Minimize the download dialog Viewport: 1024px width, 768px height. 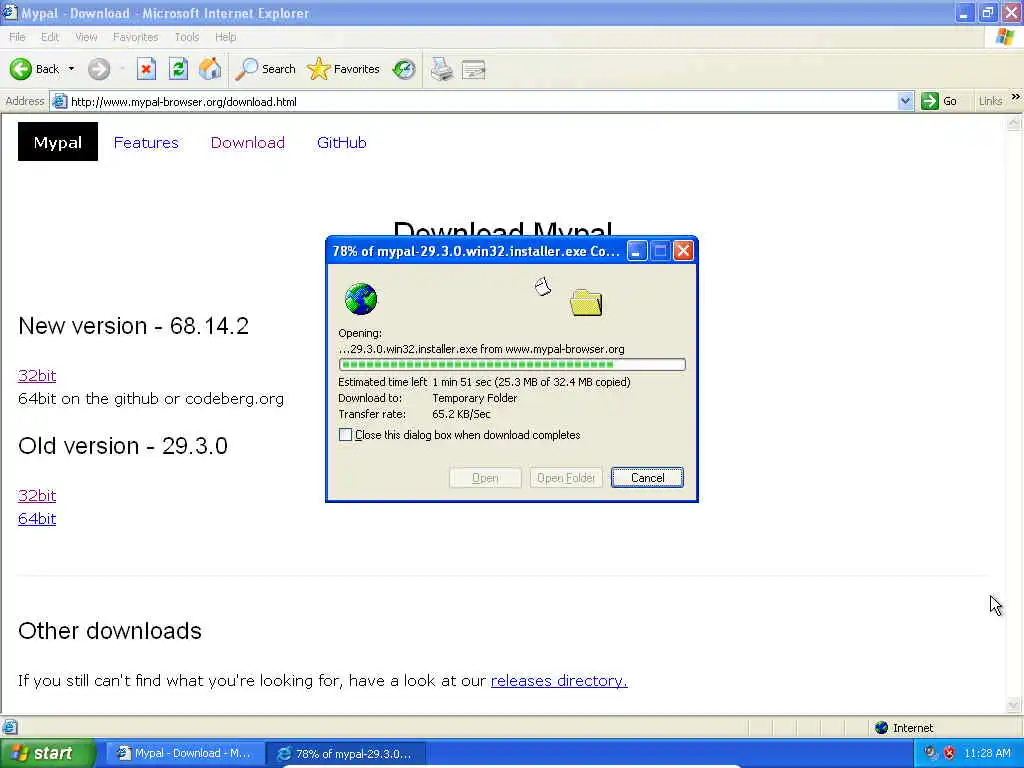[637, 251]
